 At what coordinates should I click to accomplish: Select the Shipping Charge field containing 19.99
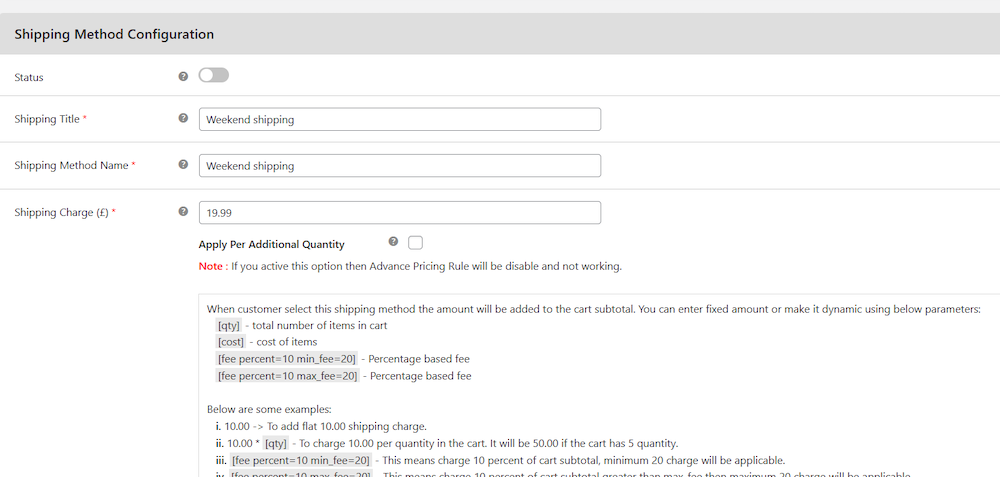(x=400, y=212)
